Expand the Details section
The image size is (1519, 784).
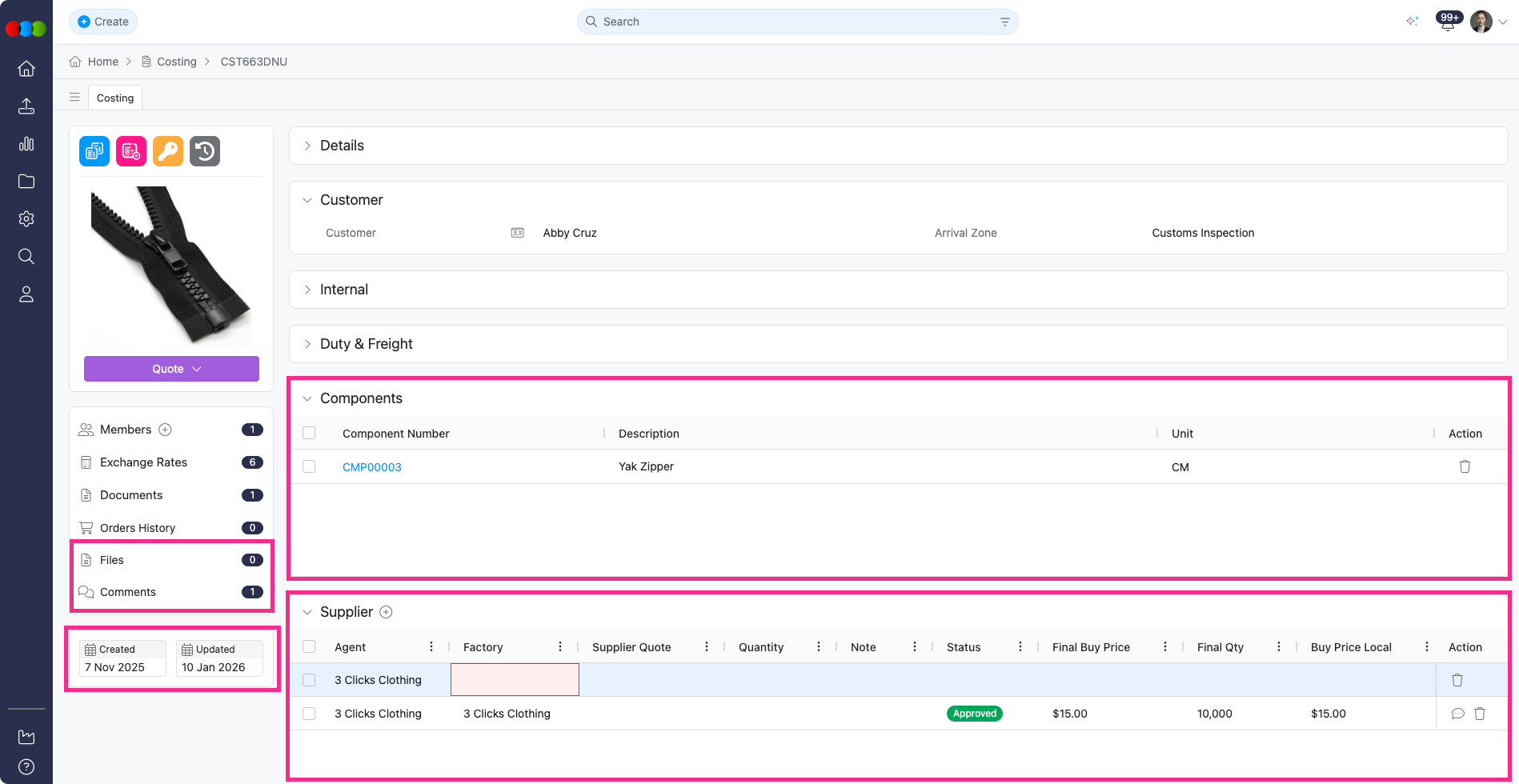[342, 146]
